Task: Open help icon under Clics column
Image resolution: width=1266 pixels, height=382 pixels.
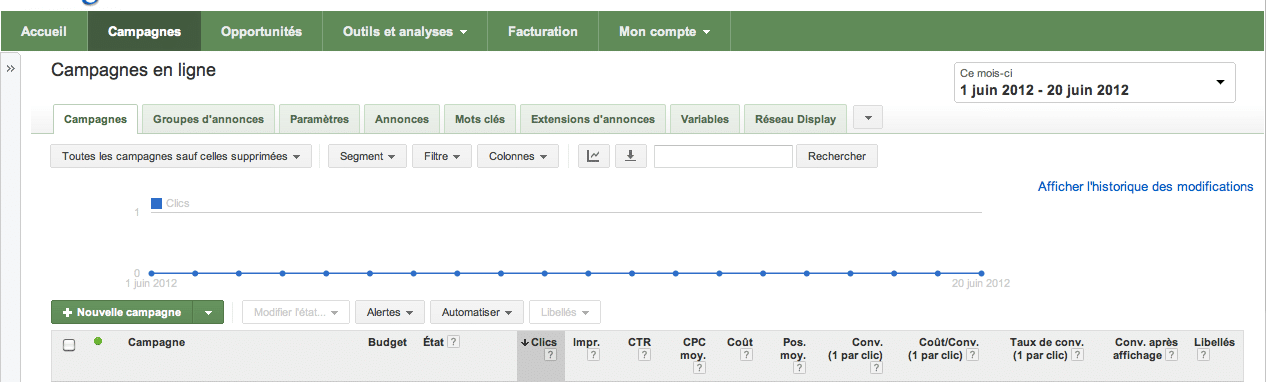Action: pos(550,356)
